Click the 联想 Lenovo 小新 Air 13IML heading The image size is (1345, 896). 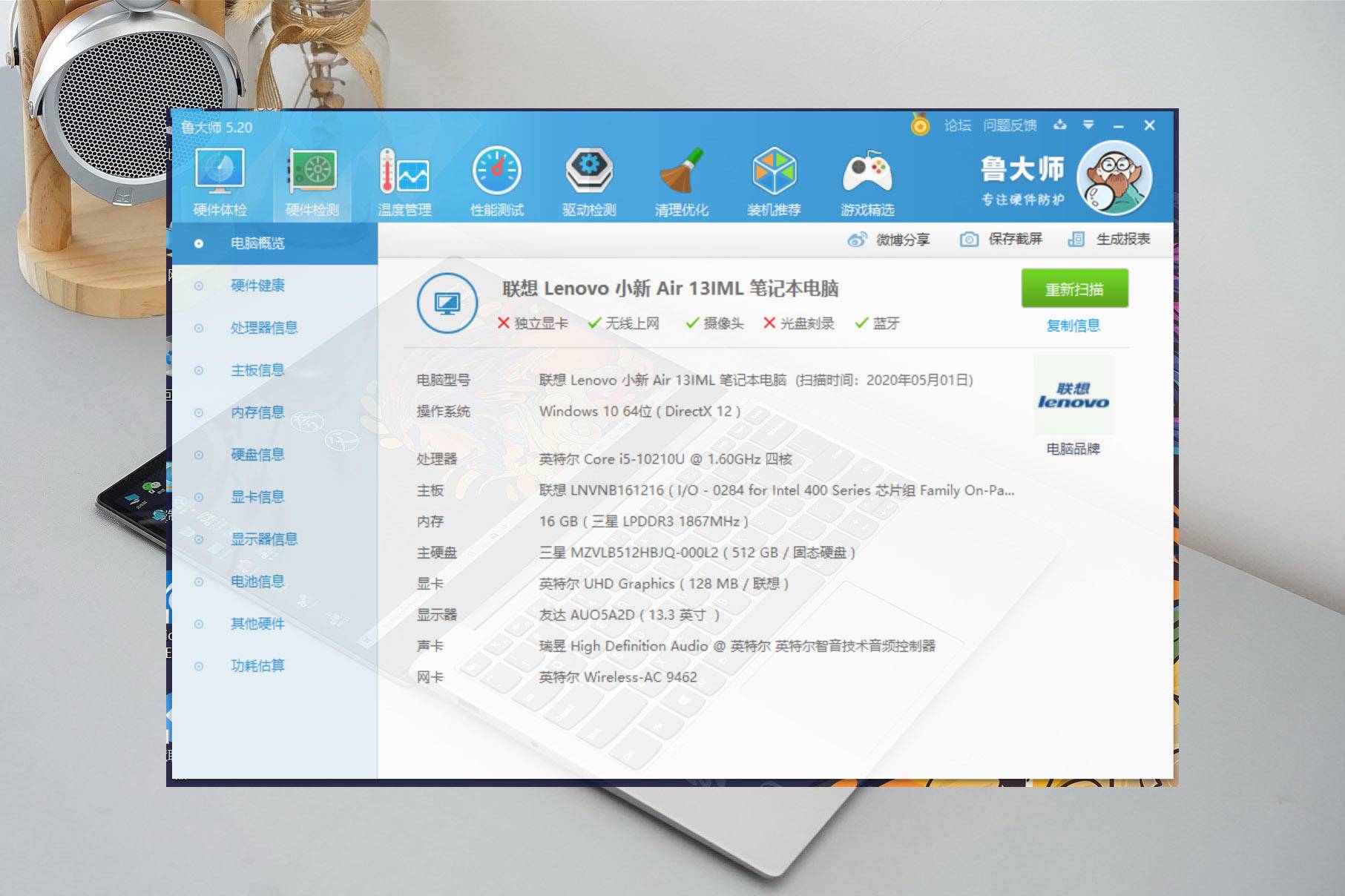(671, 289)
